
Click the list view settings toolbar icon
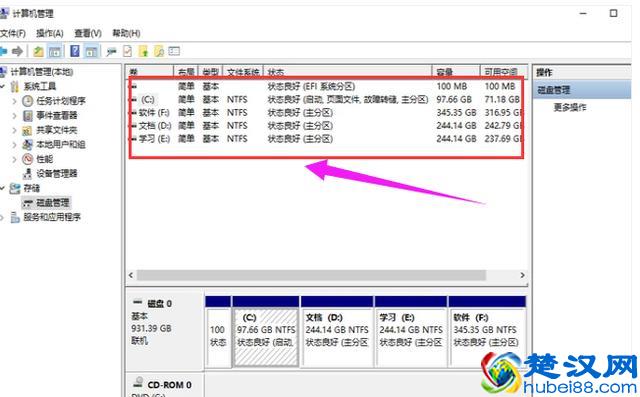(174, 51)
